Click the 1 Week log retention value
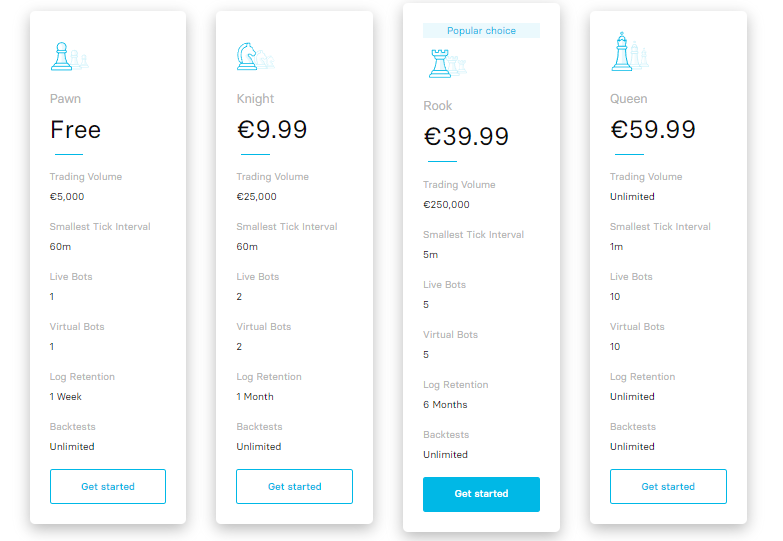The image size is (783, 541). click(66, 397)
